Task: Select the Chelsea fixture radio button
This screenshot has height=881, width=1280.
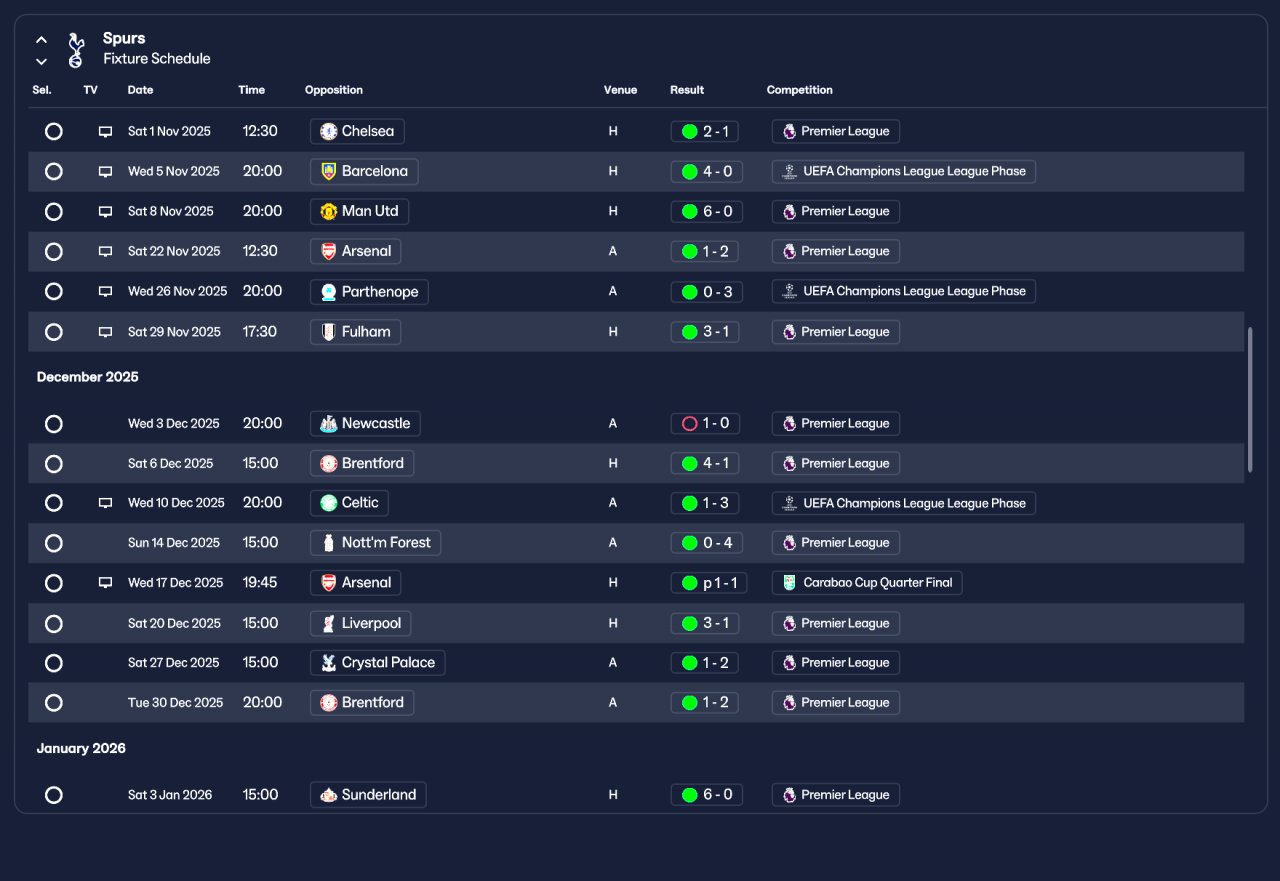Action: (x=54, y=132)
